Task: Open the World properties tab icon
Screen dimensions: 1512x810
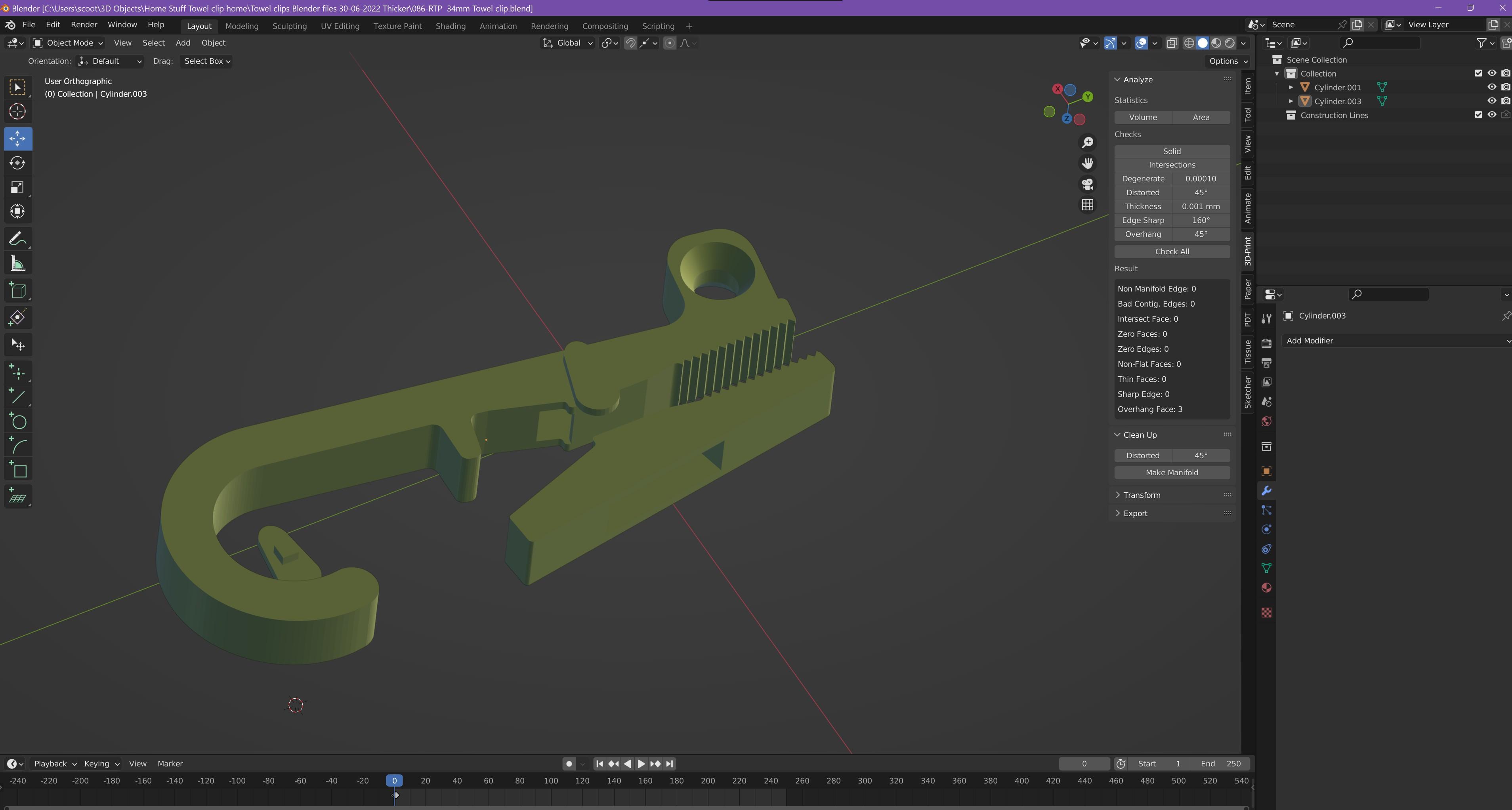Action: pos(1267,421)
